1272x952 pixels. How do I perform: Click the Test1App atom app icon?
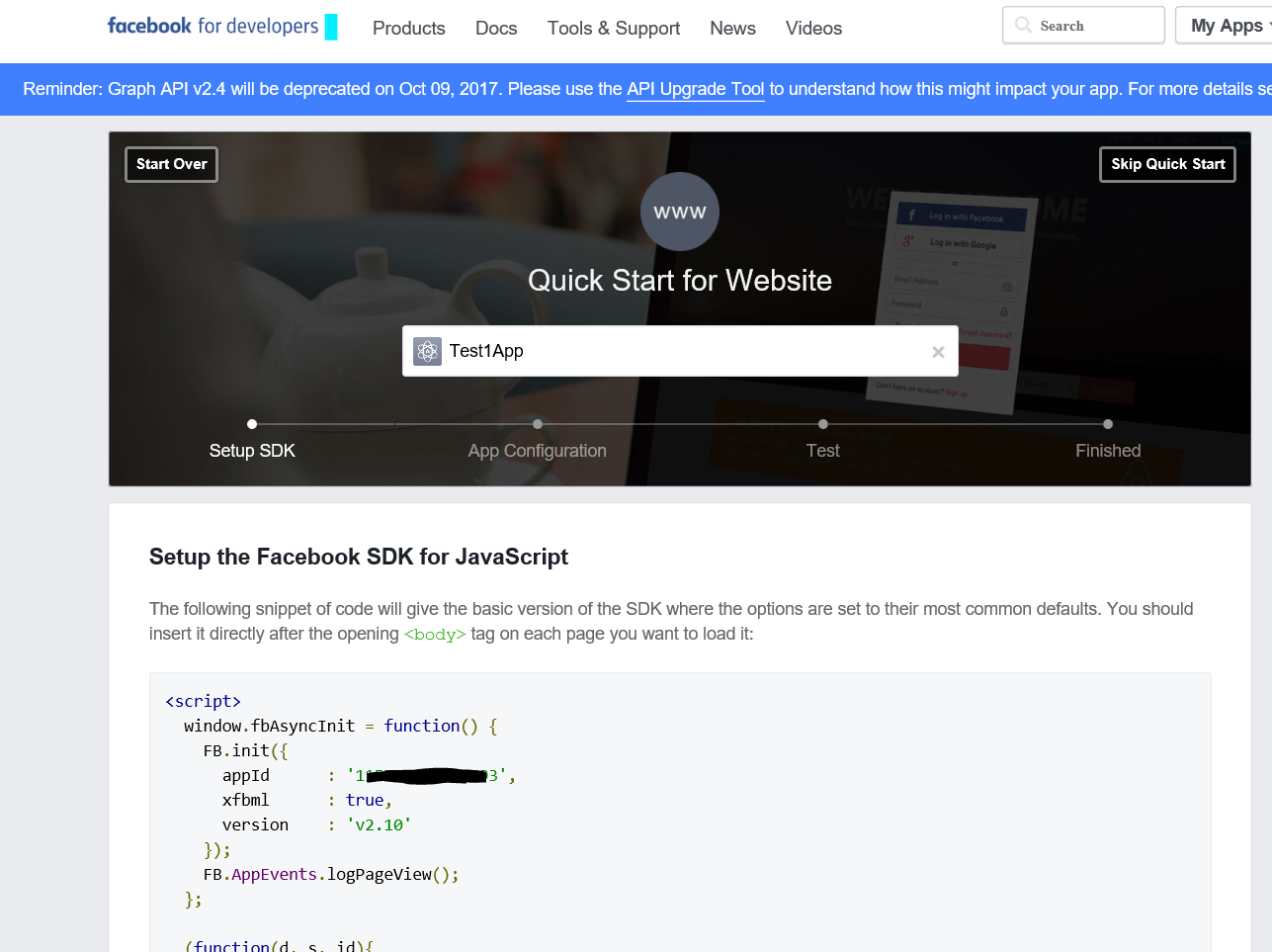[x=427, y=351]
